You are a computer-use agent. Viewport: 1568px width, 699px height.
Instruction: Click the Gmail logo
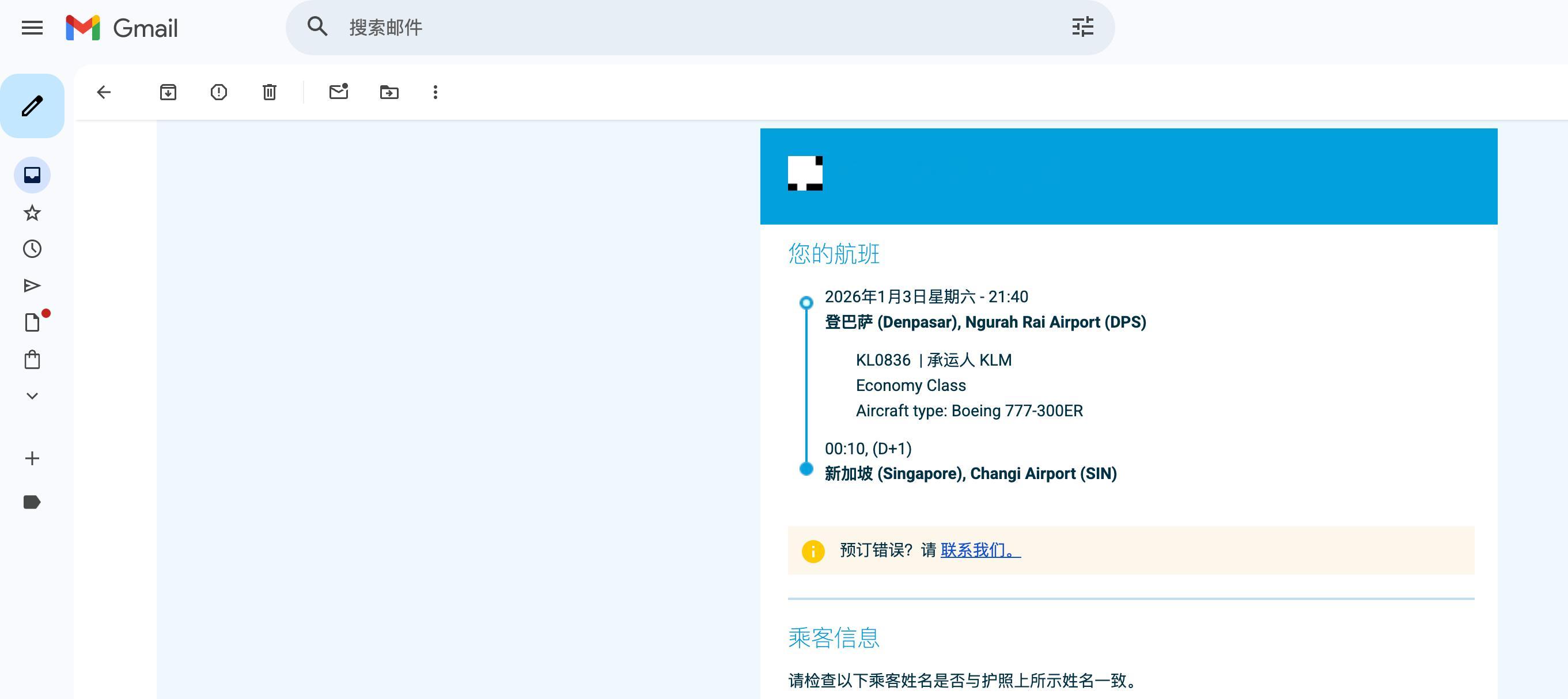pos(122,28)
